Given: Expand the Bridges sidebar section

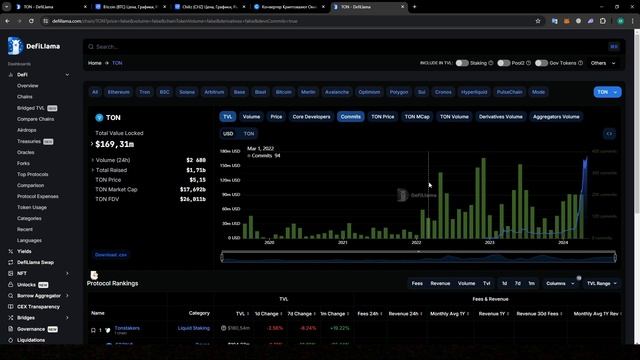Looking at the screenshot, I should tap(67, 318).
